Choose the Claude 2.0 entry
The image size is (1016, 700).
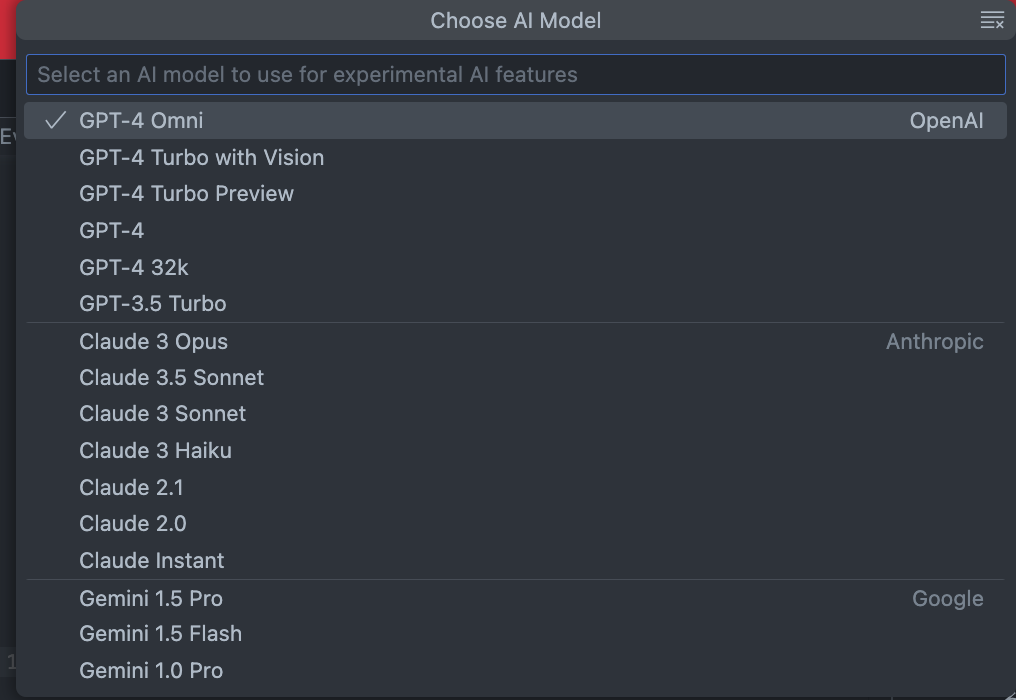(x=133, y=524)
